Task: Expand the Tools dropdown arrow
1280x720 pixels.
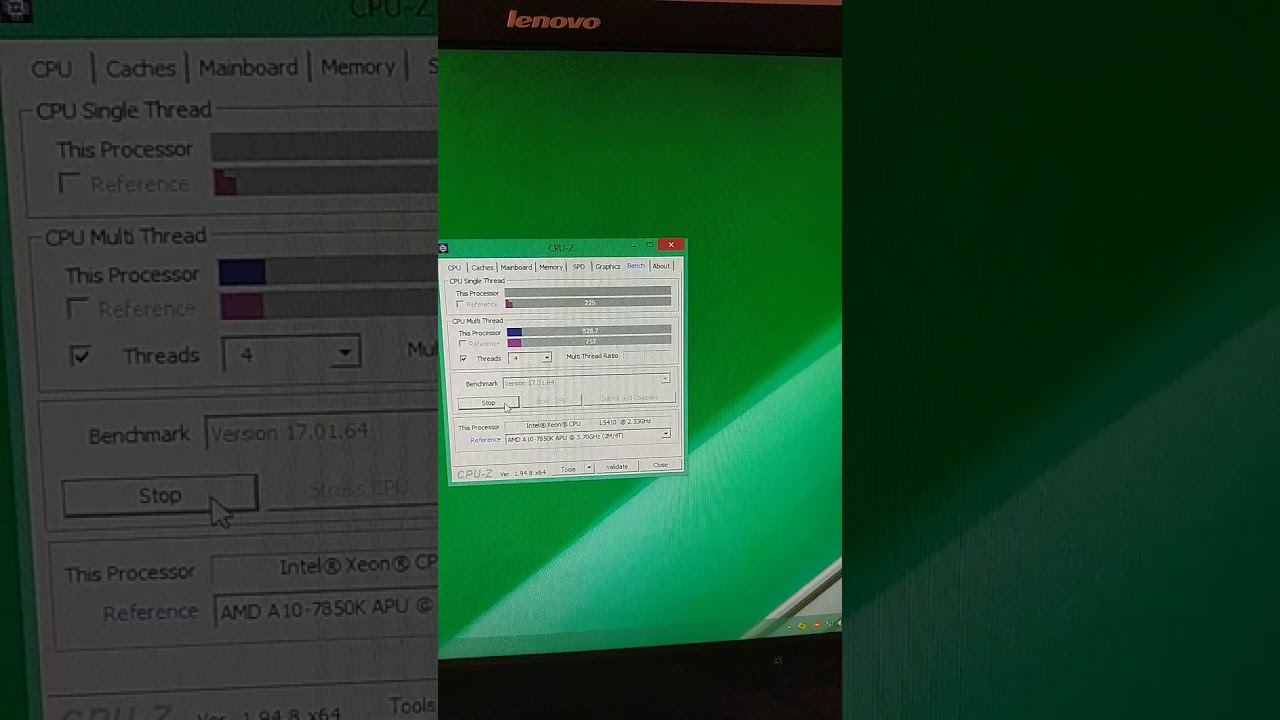Action: tap(589, 468)
